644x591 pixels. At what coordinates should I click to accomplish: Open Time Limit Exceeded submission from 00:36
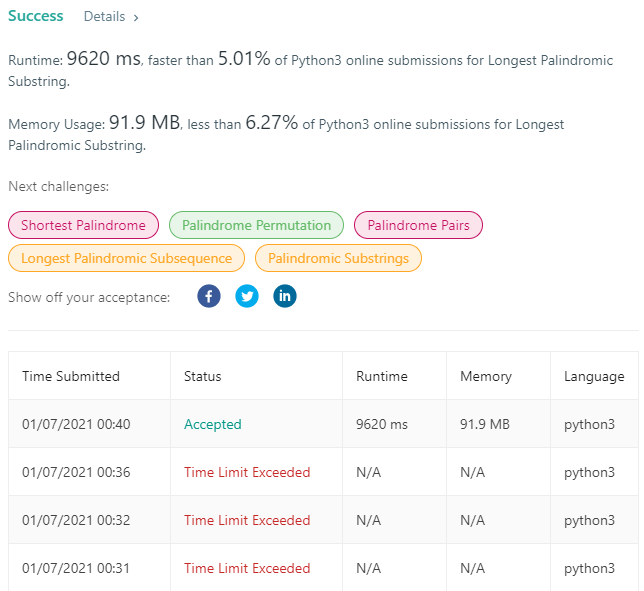pos(247,472)
